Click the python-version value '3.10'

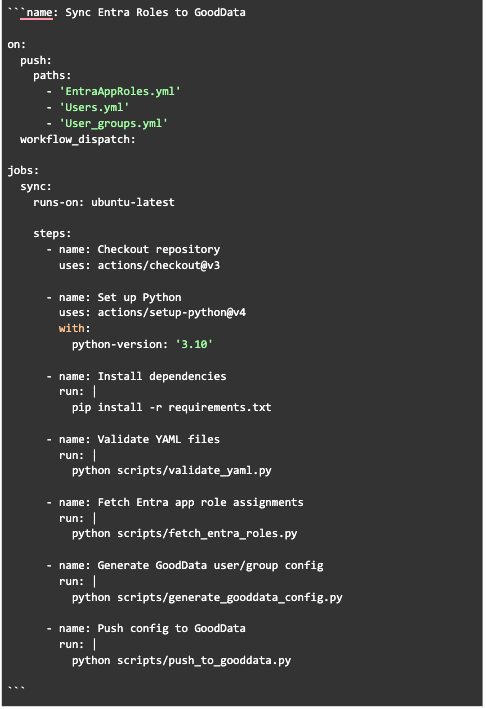pos(194,344)
